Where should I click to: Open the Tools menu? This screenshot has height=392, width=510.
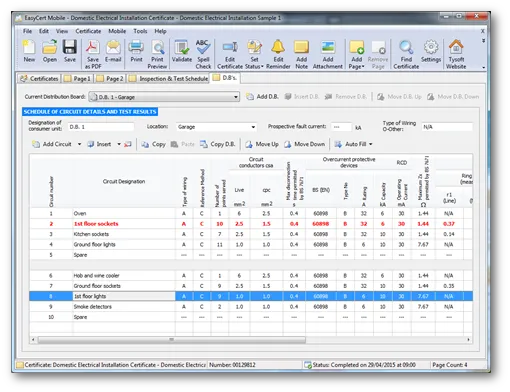pyautogui.click(x=140, y=31)
